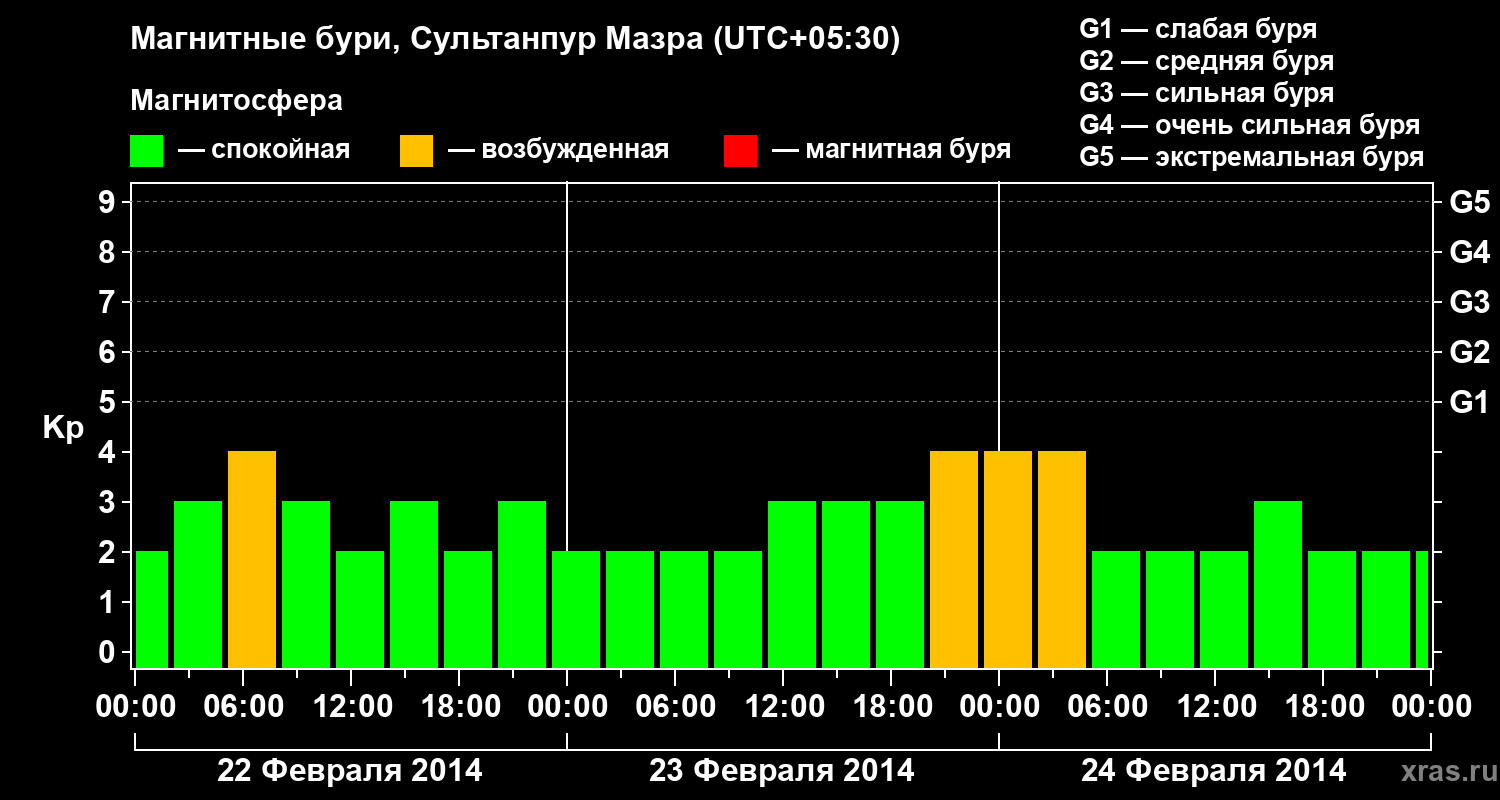This screenshot has height=800, width=1500.
Task: Click the y-axis value 2
Action: coord(108,552)
